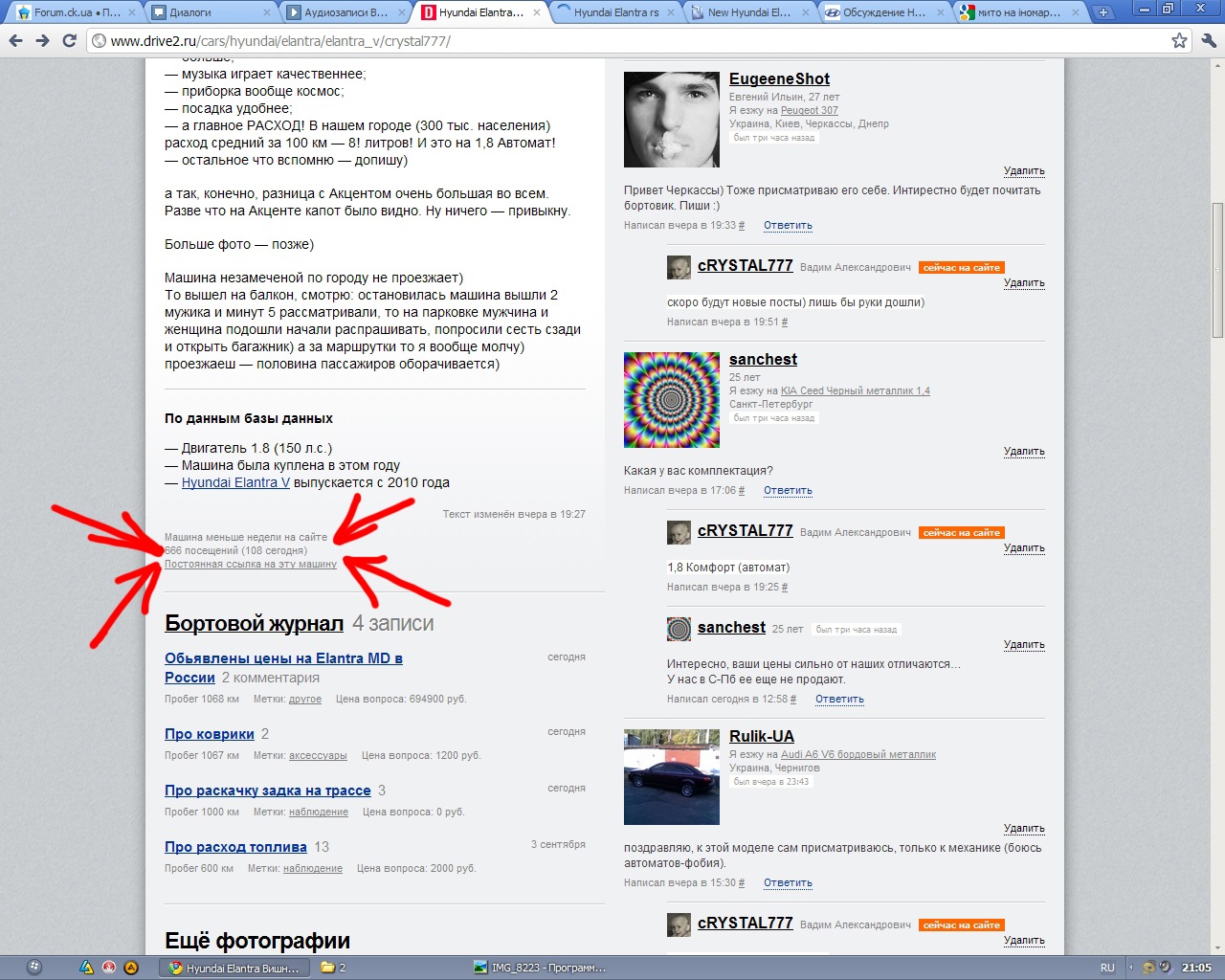Open the Chrome wrench settings menu
The width and height of the screenshot is (1225, 980).
click(1208, 41)
